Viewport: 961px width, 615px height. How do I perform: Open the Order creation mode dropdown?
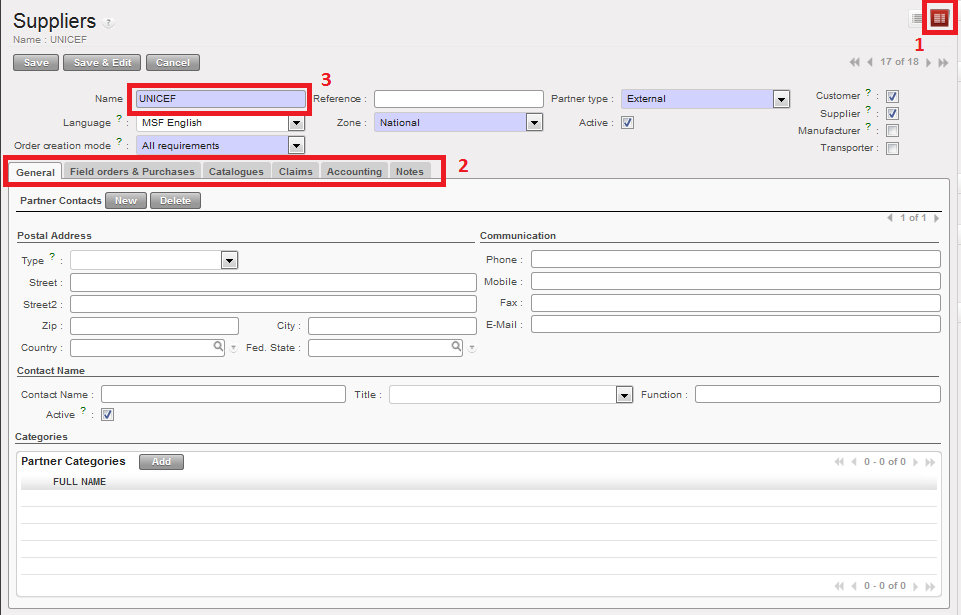(x=296, y=146)
